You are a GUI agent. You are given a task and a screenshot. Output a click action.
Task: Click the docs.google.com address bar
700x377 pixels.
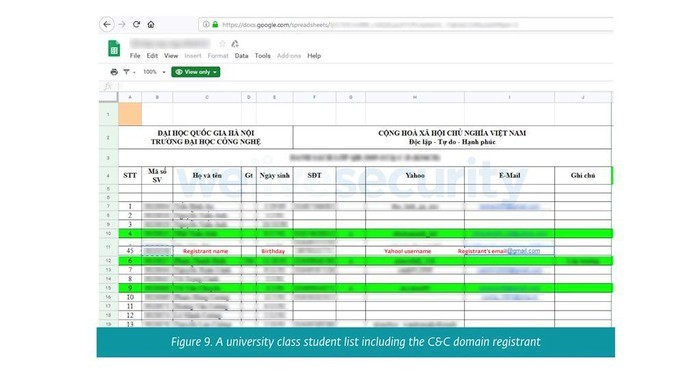click(405, 25)
